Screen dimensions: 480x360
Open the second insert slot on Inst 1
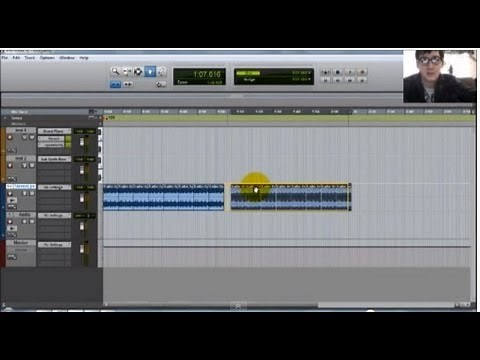tap(52, 145)
